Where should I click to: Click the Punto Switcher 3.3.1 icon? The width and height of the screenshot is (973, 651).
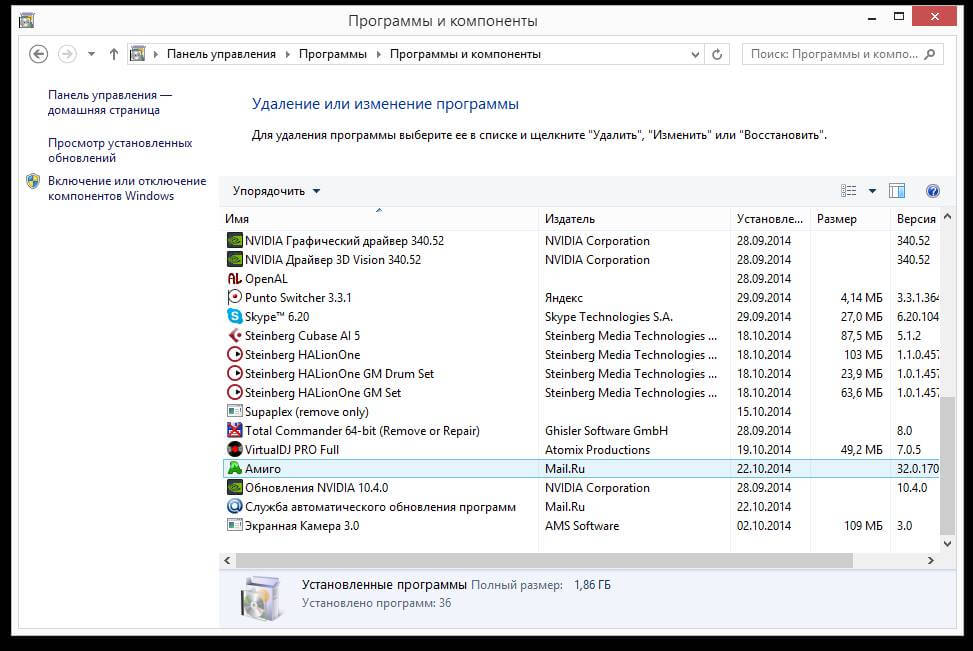tap(235, 297)
